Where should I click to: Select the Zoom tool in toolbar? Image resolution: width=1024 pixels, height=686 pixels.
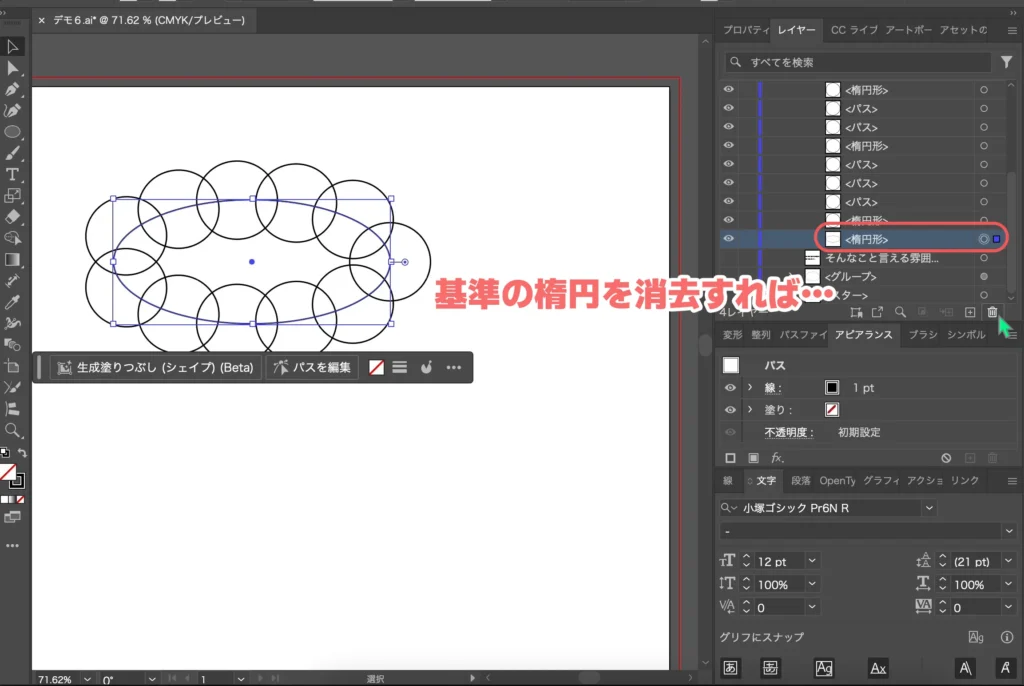pos(13,430)
